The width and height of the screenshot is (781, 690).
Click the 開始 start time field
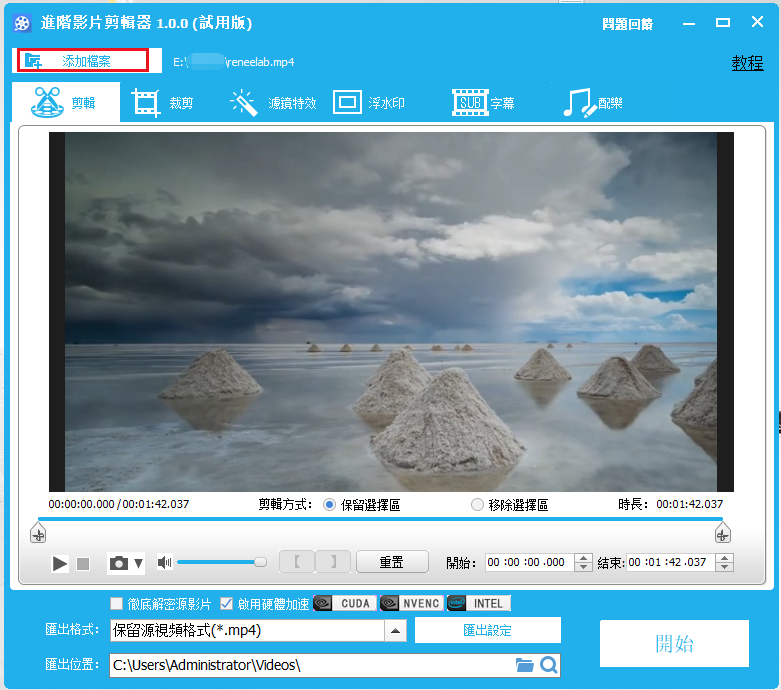[x=529, y=562]
